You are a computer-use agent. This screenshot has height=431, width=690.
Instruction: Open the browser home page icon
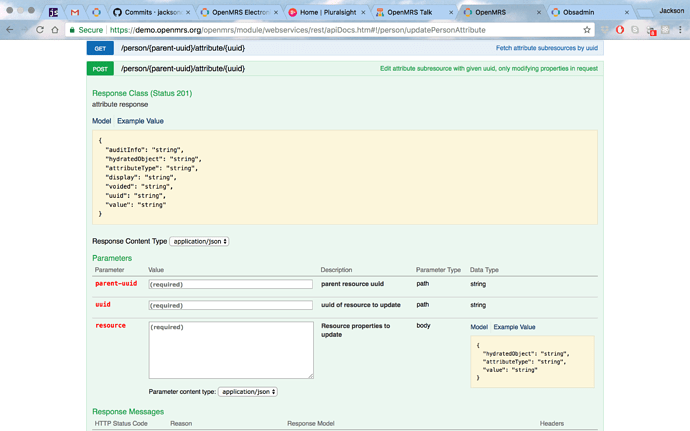point(55,30)
